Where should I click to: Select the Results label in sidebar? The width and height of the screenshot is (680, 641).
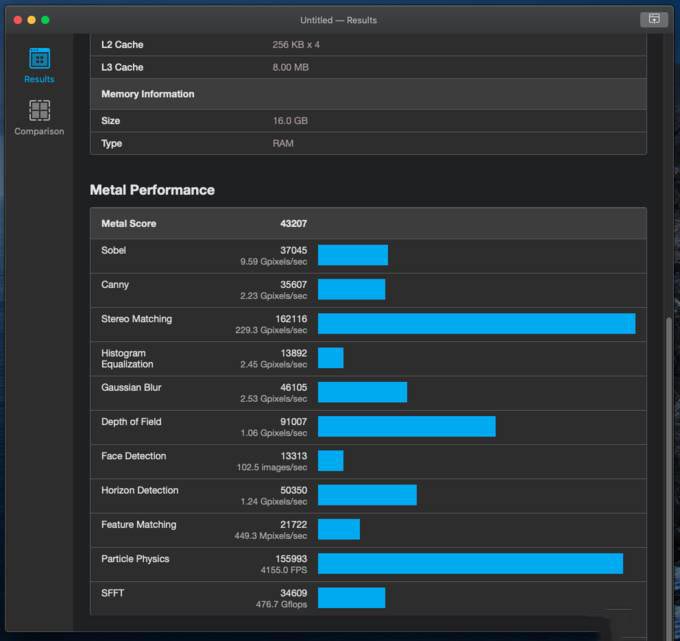[x=39, y=79]
